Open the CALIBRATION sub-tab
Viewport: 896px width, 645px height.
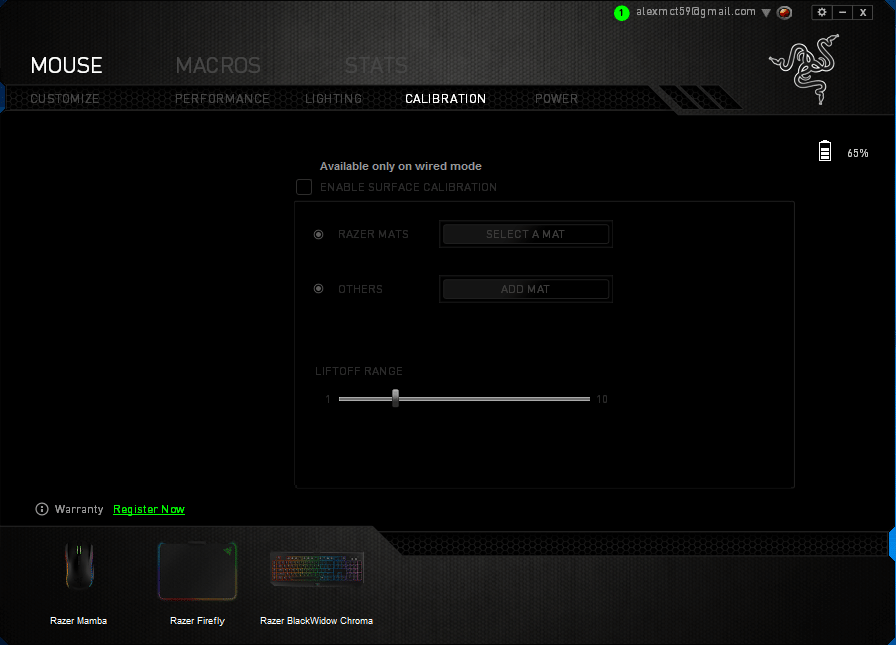(x=445, y=99)
